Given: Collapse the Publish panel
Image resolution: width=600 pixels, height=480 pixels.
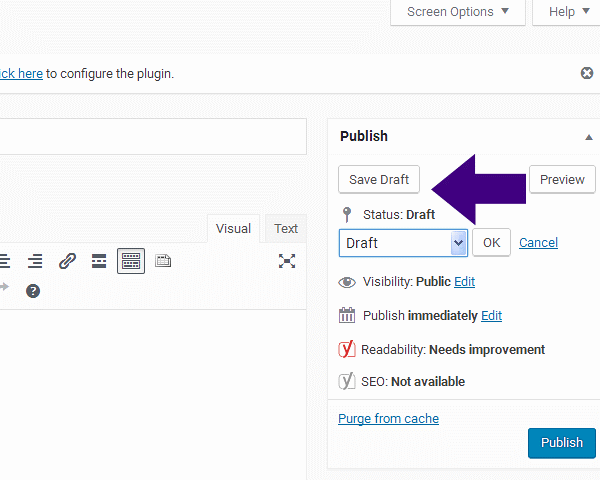Looking at the screenshot, I should click(x=588, y=137).
